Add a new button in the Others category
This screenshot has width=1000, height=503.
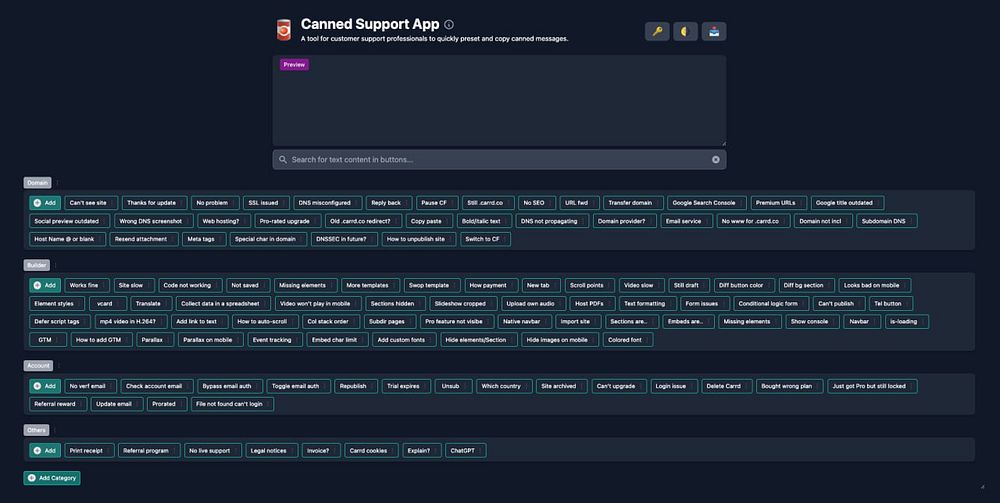point(45,450)
